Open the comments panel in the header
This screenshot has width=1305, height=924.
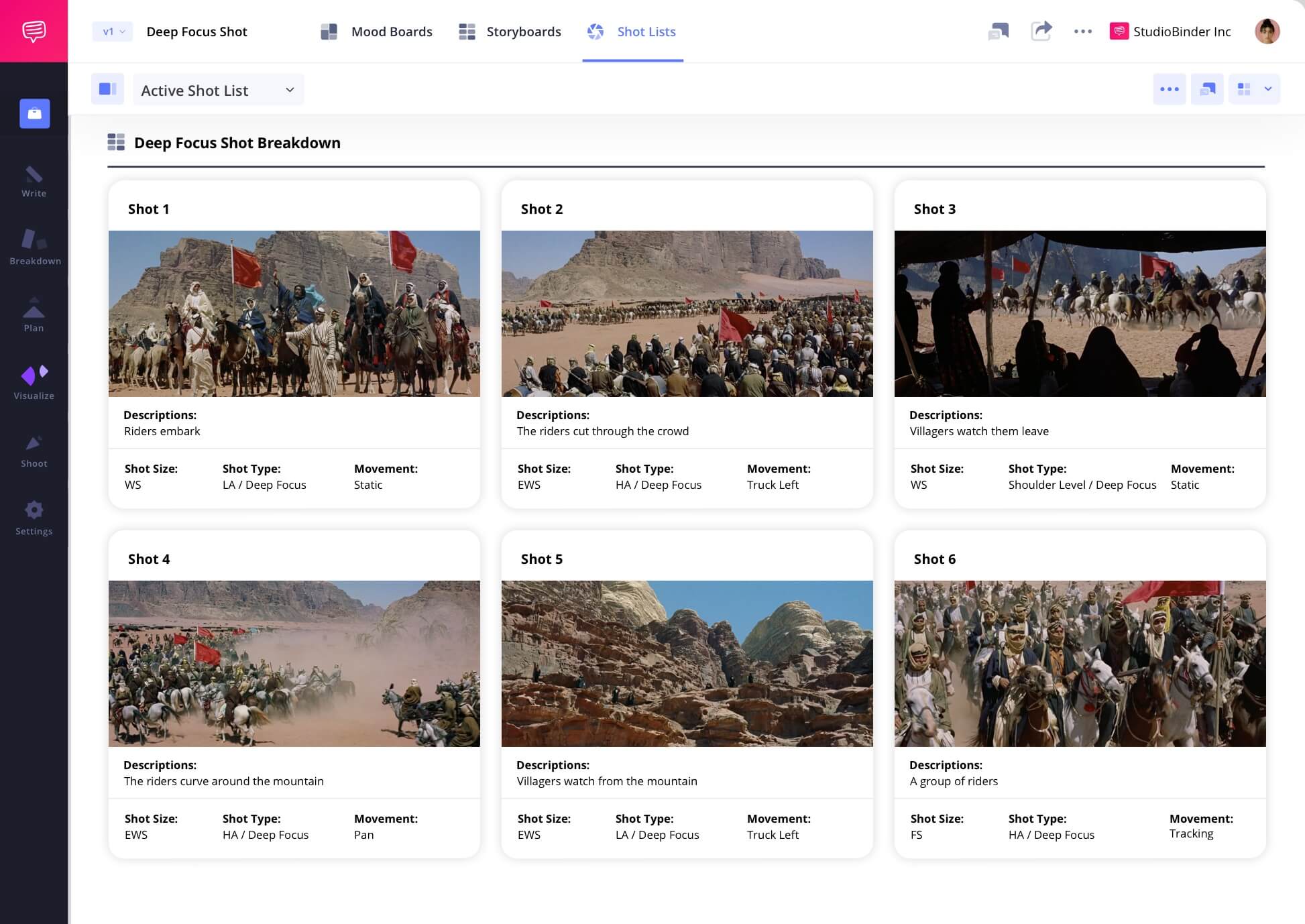pyautogui.click(x=999, y=31)
